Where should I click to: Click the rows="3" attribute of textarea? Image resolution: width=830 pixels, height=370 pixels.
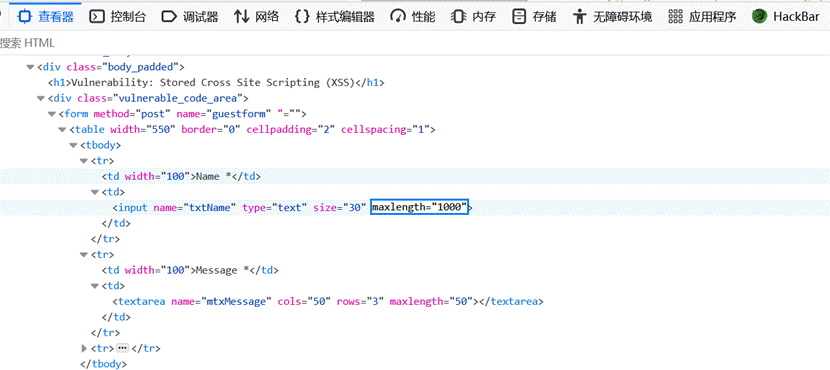[360, 301]
